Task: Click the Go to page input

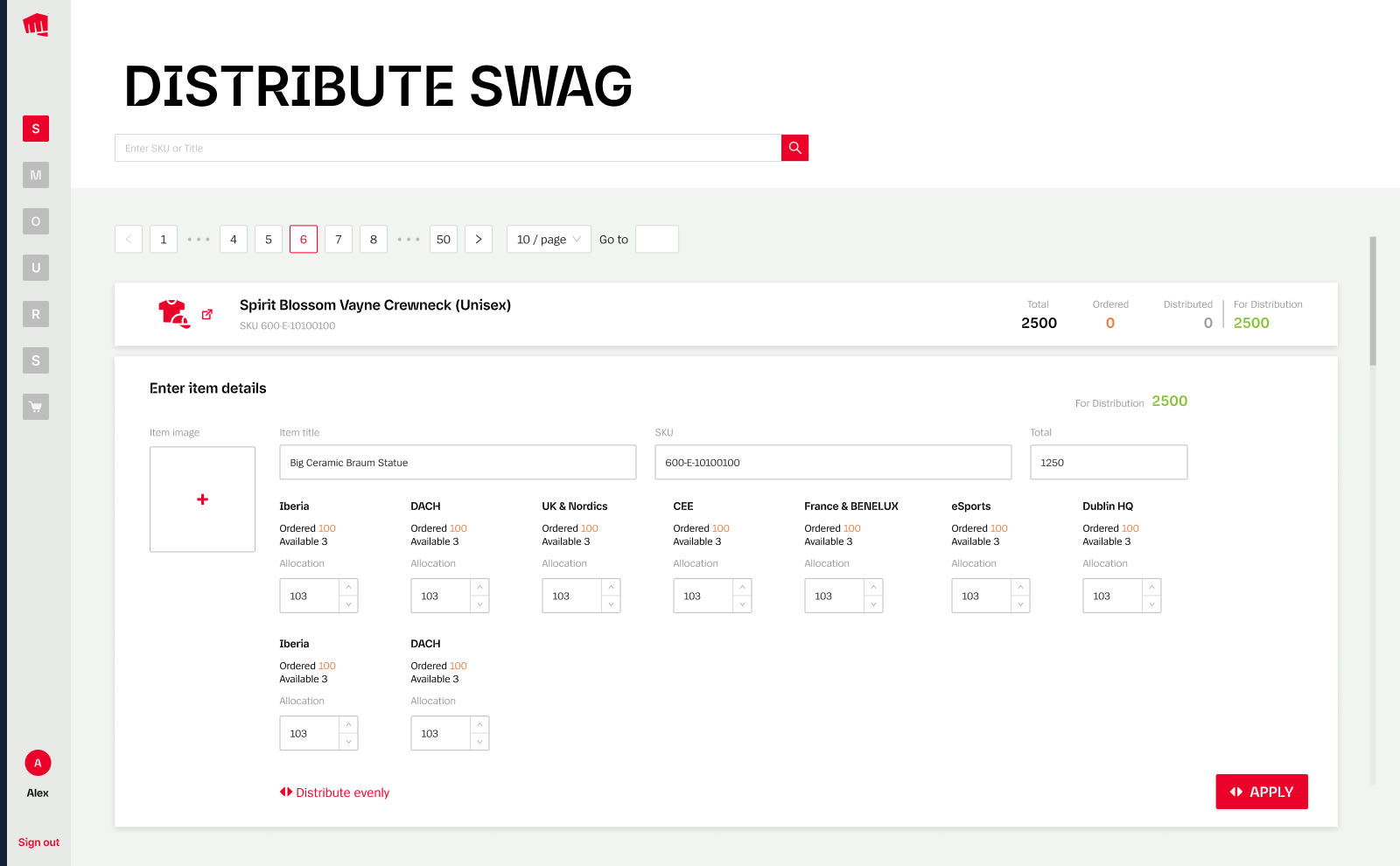Action: click(x=657, y=239)
